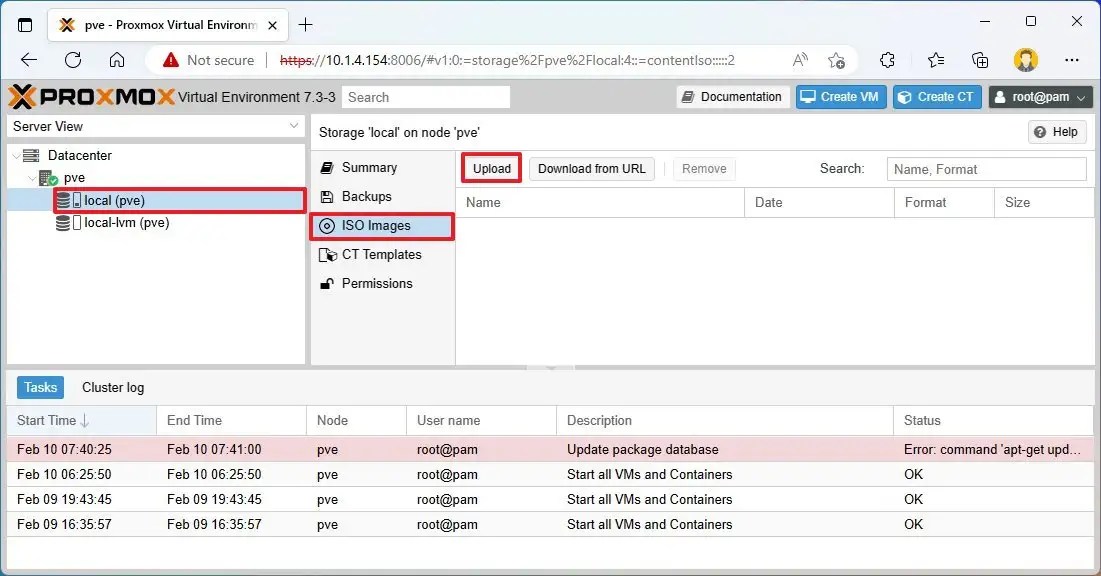The height and width of the screenshot is (576, 1101).
Task: Click the Name, Format search field
Action: [985, 168]
